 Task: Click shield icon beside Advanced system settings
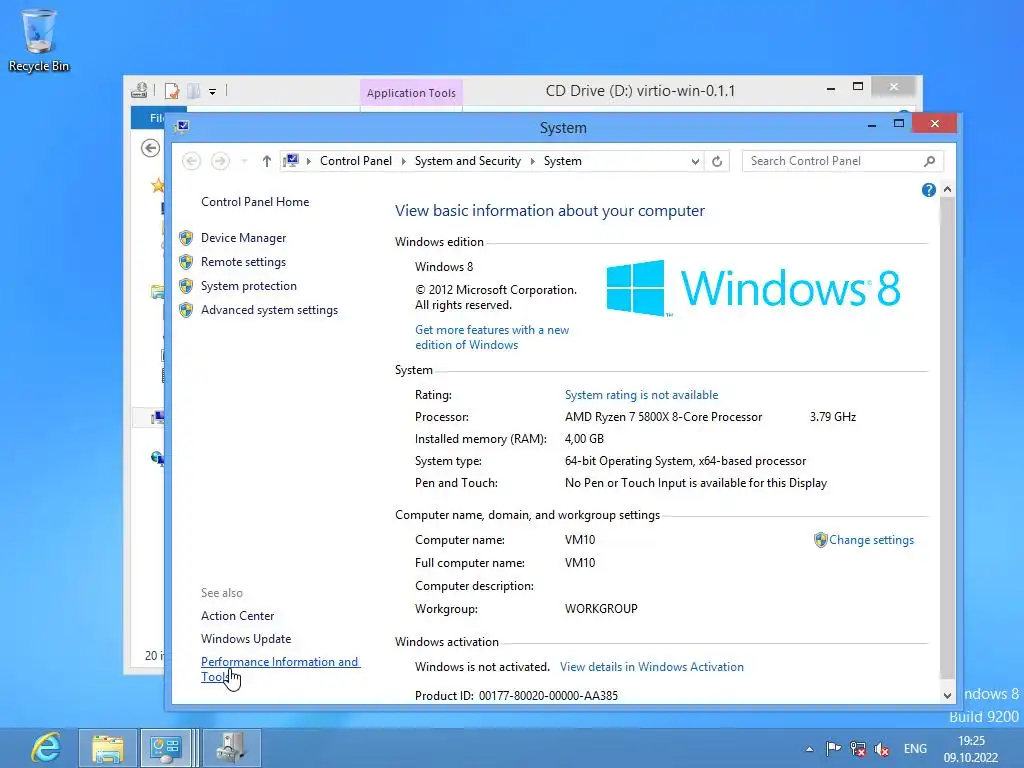186,310
